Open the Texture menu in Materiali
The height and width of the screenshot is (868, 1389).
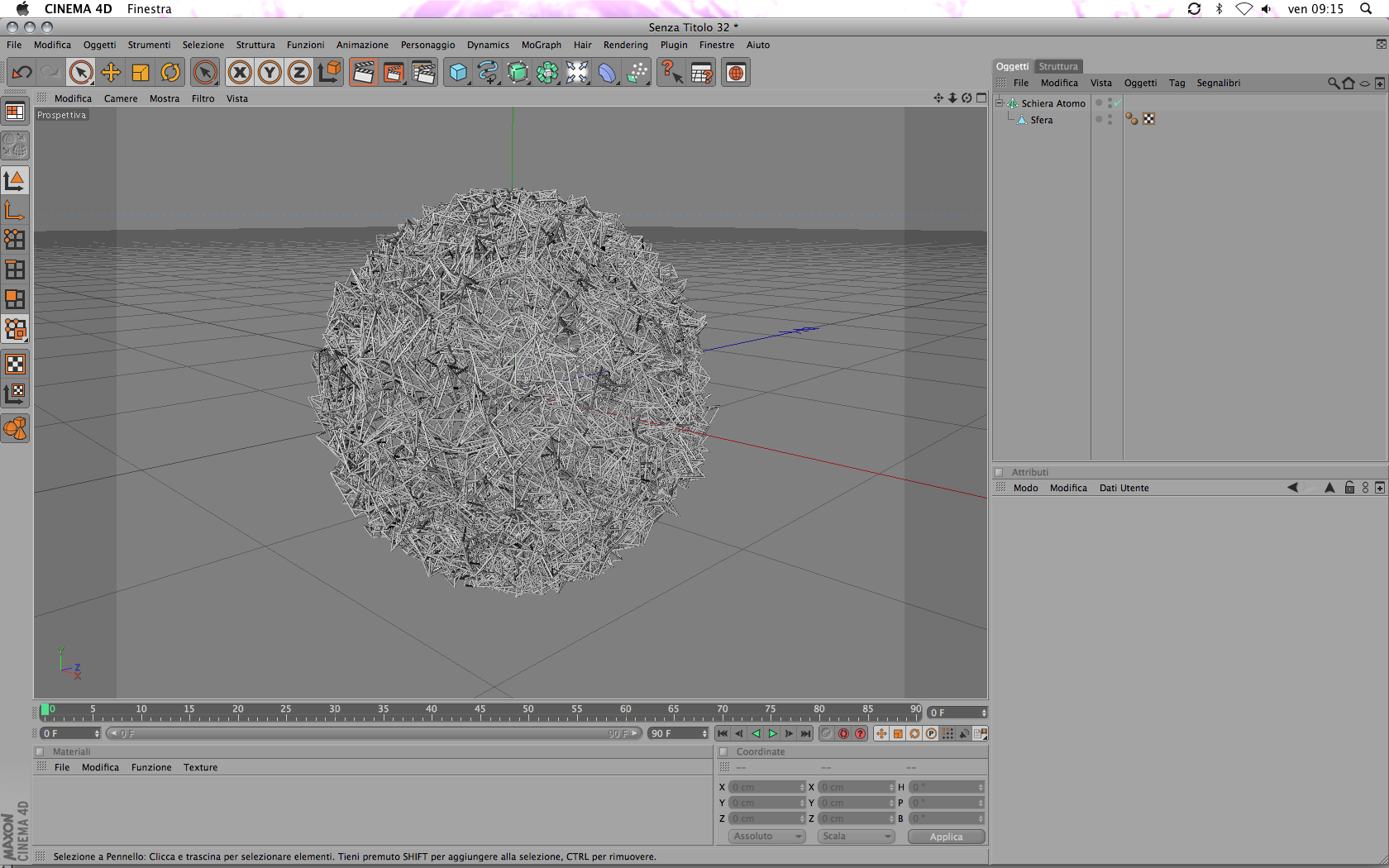[201, 767]
